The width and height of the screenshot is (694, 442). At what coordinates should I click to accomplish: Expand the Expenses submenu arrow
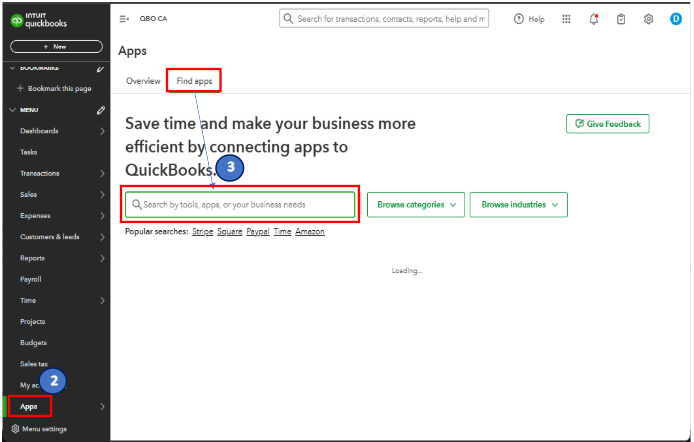102,216
